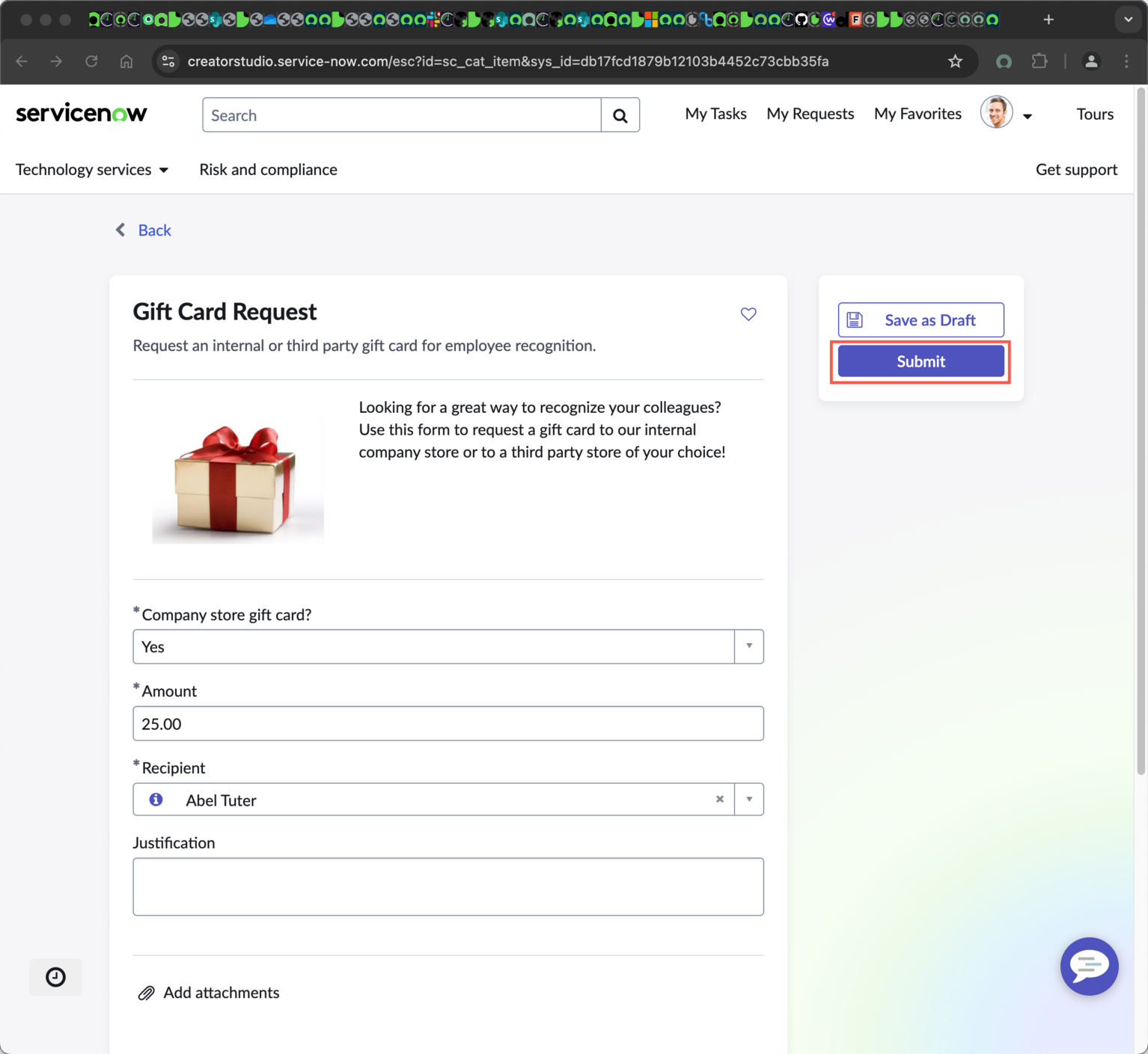Go to My Requests
This screenshot has height=1054, width=1148.
point(810,114)
